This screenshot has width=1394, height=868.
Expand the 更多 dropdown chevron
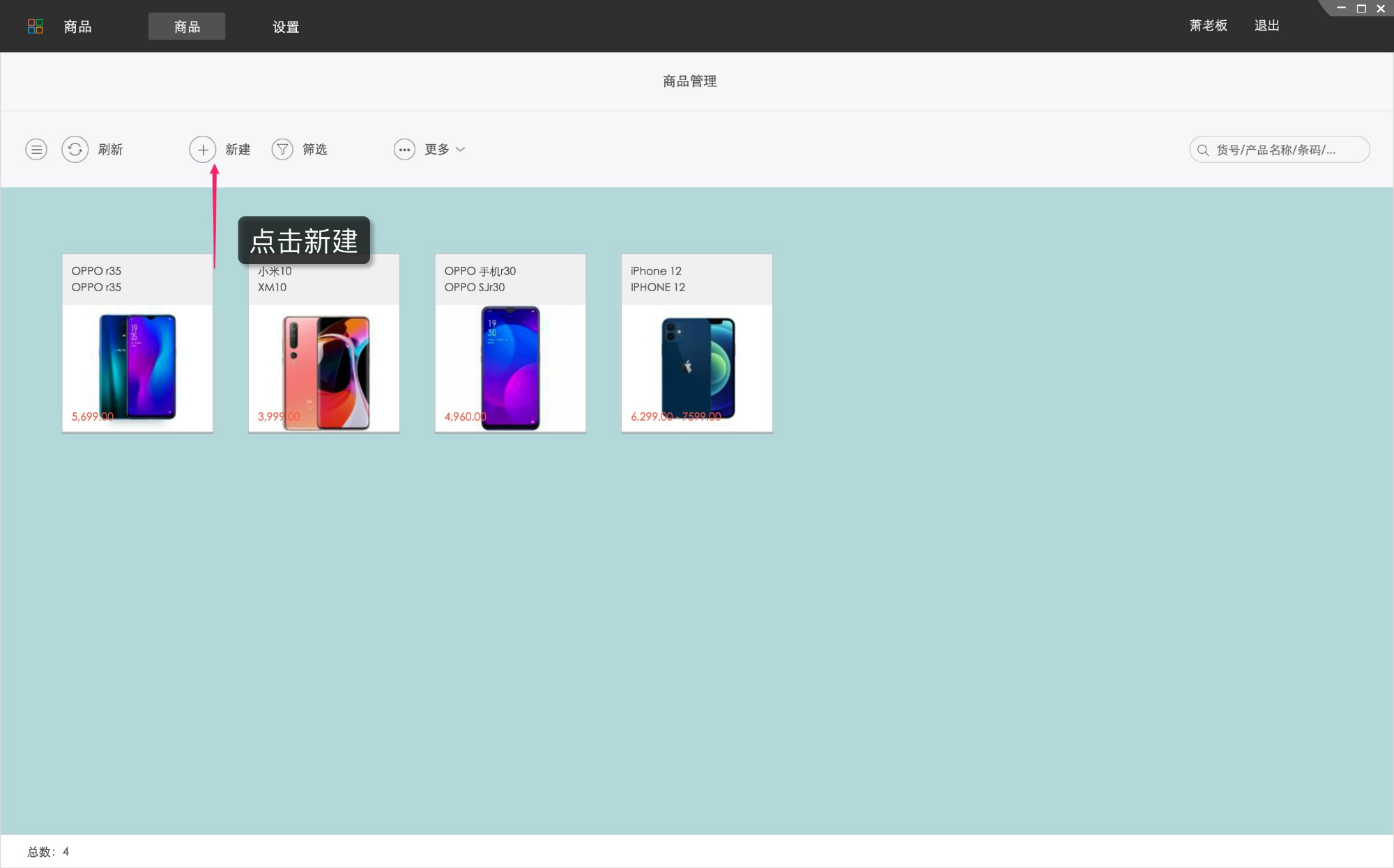pos(460,149)
